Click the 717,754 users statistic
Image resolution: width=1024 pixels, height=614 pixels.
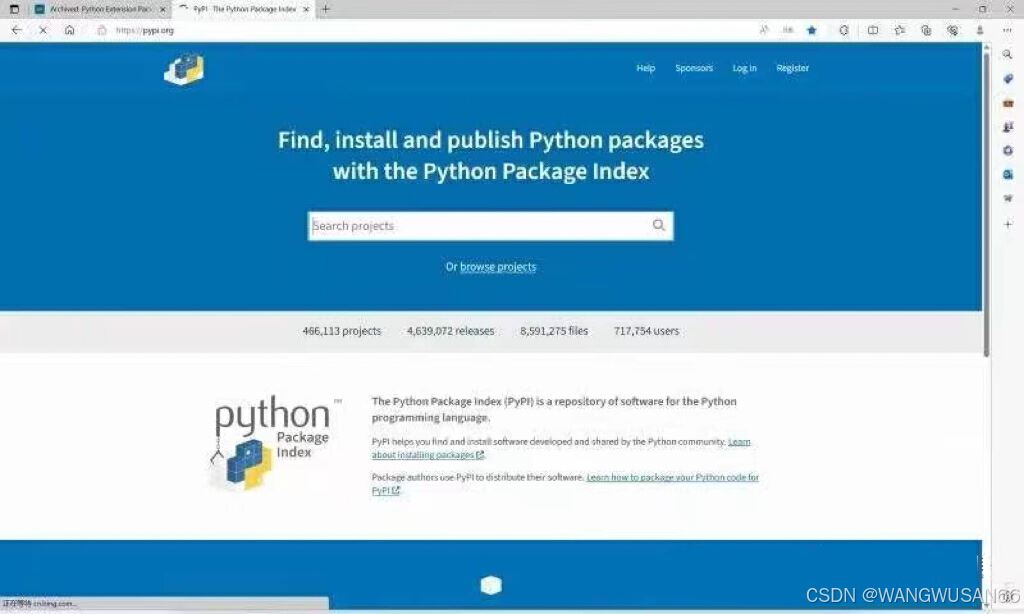[x=647, y=331]
